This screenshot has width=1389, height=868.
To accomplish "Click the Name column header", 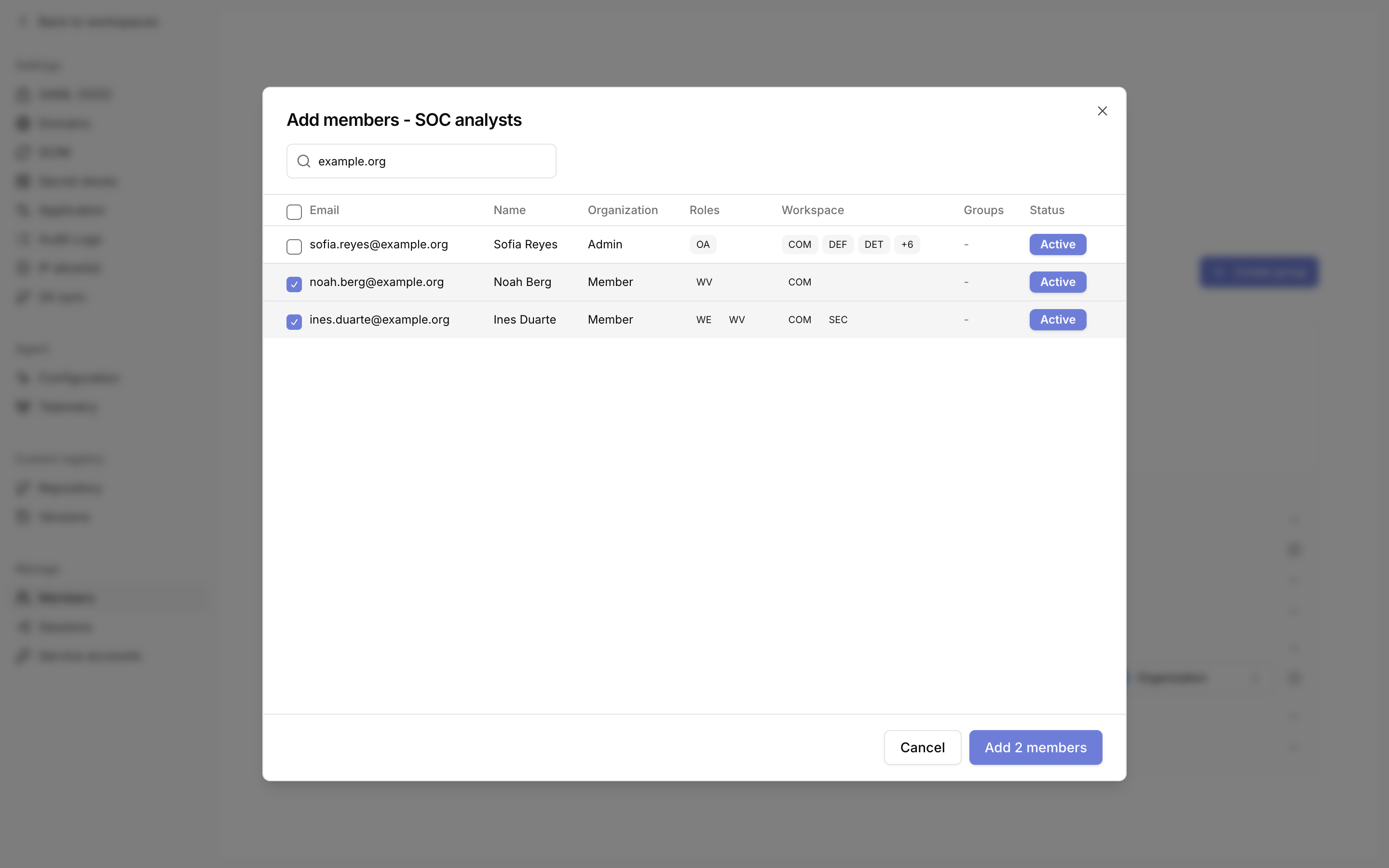I will point(510,210).
